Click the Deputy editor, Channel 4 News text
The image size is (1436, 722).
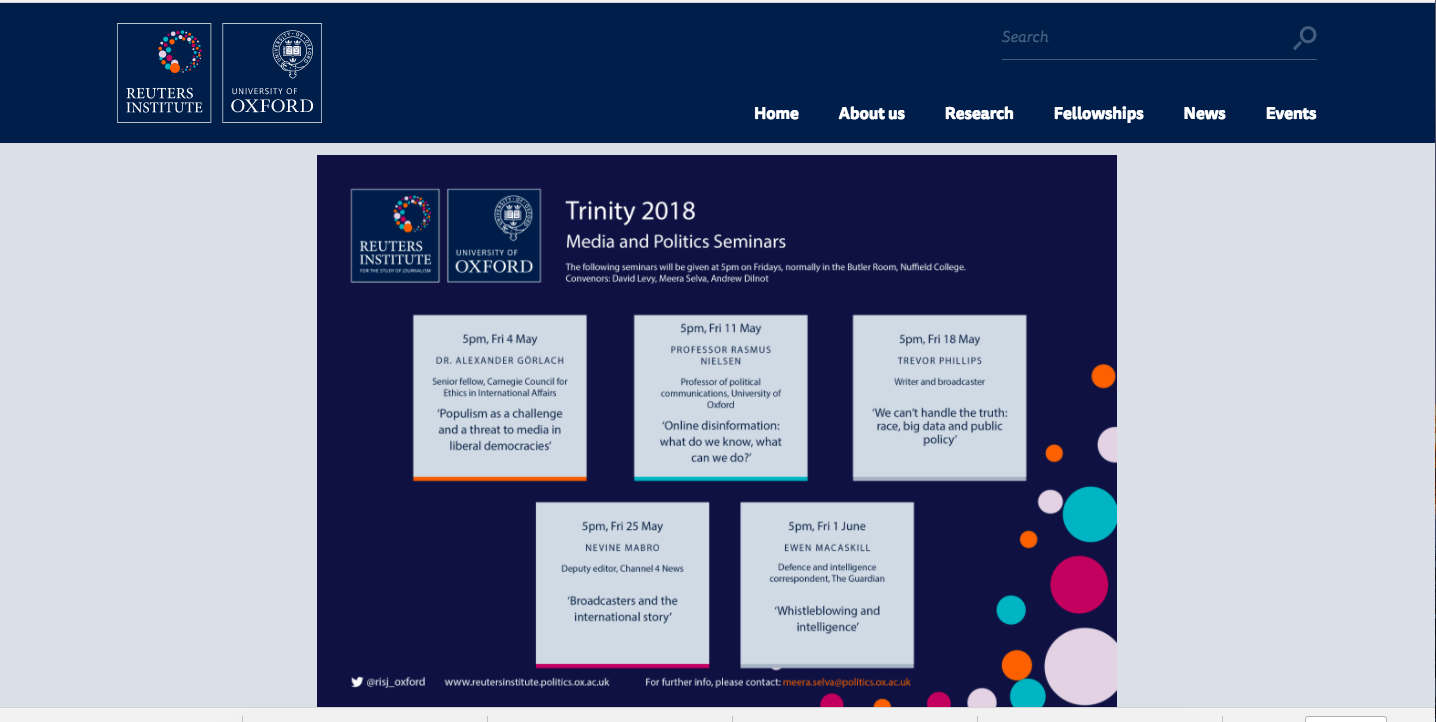(x=622, y=568)
